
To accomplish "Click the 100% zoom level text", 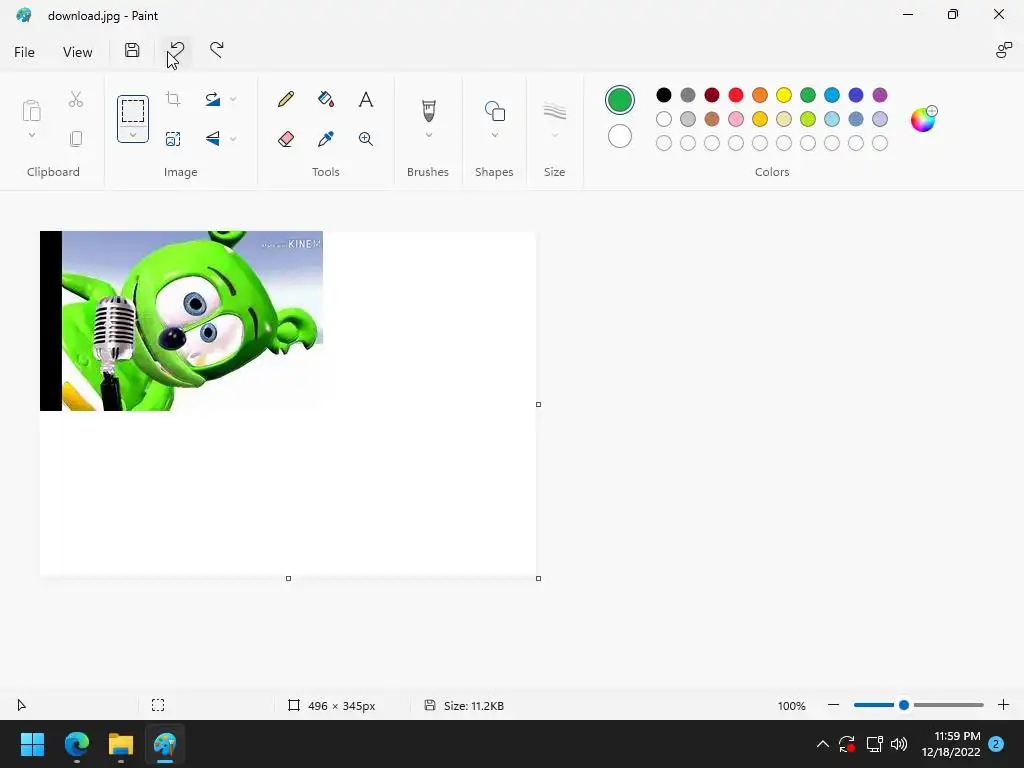I will point(792,706).
